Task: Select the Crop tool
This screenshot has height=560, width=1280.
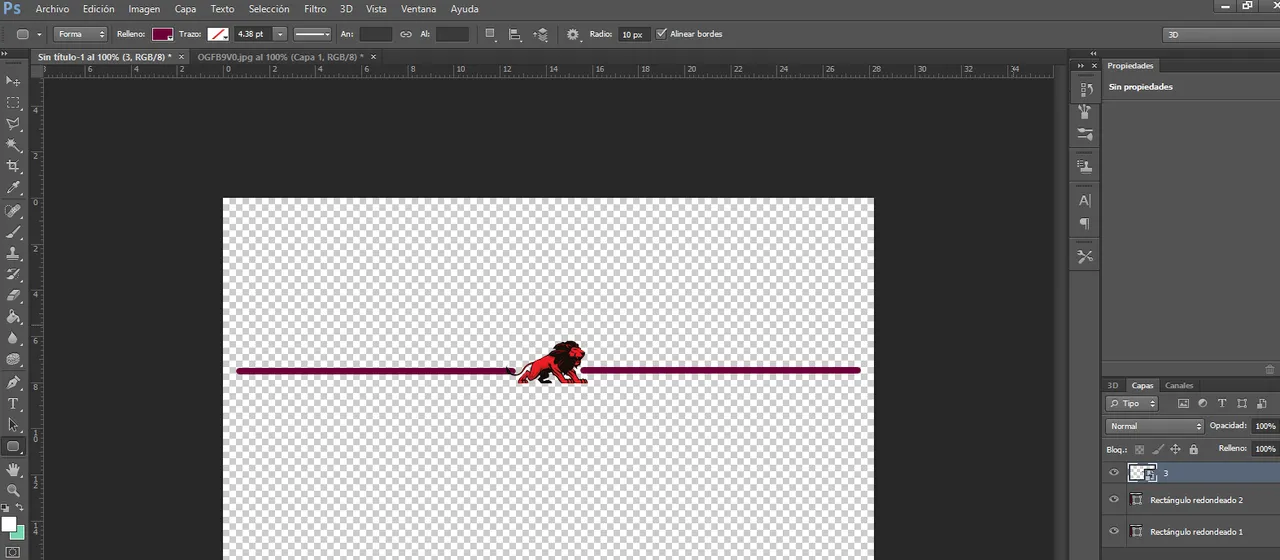Action: coord(13,166)
